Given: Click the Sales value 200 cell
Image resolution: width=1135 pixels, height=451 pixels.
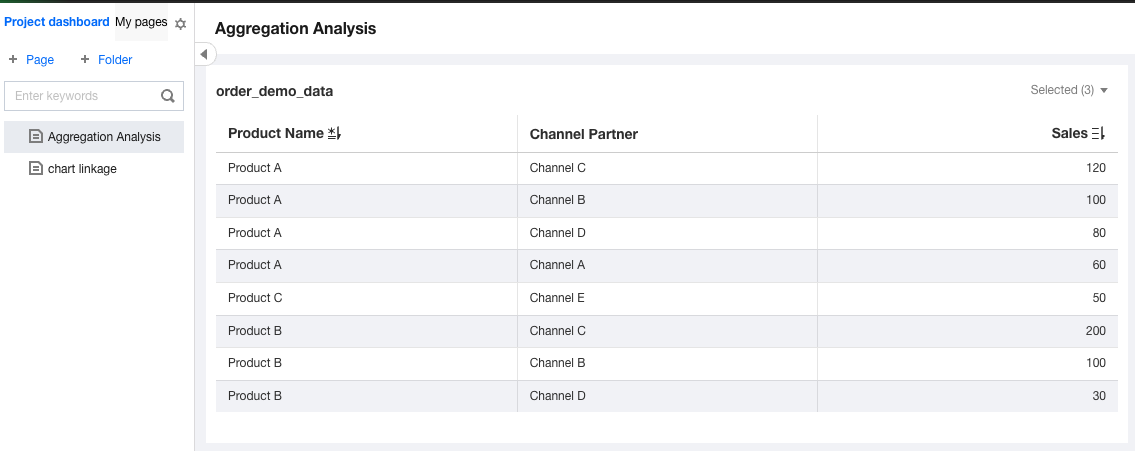Looking at the screenshot, I should (1095, 331).
